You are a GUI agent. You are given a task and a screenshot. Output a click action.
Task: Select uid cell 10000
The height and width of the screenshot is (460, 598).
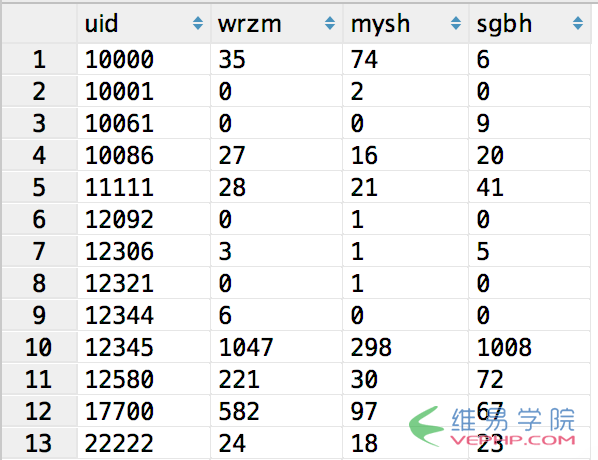[x=143, y=59]
